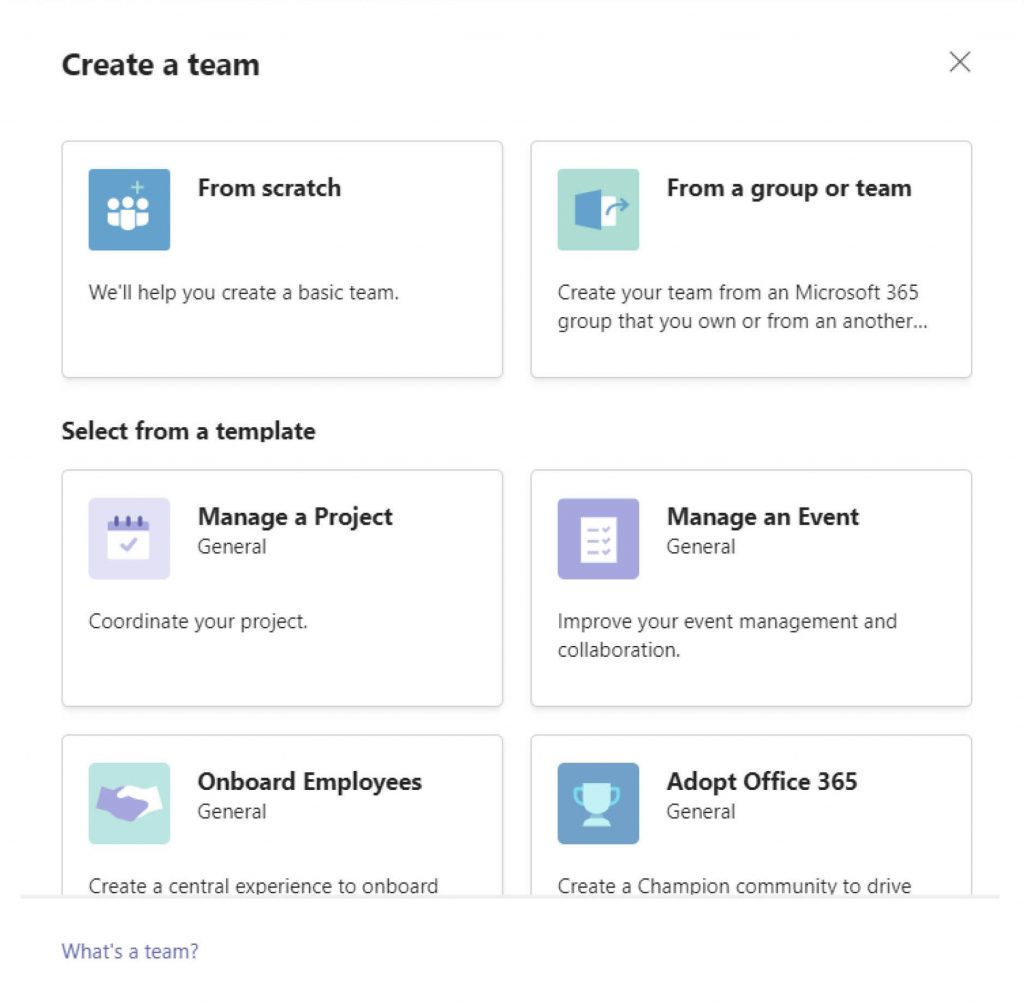
Task: Close the Create a team dialog
Action: (x=959, y=62)
